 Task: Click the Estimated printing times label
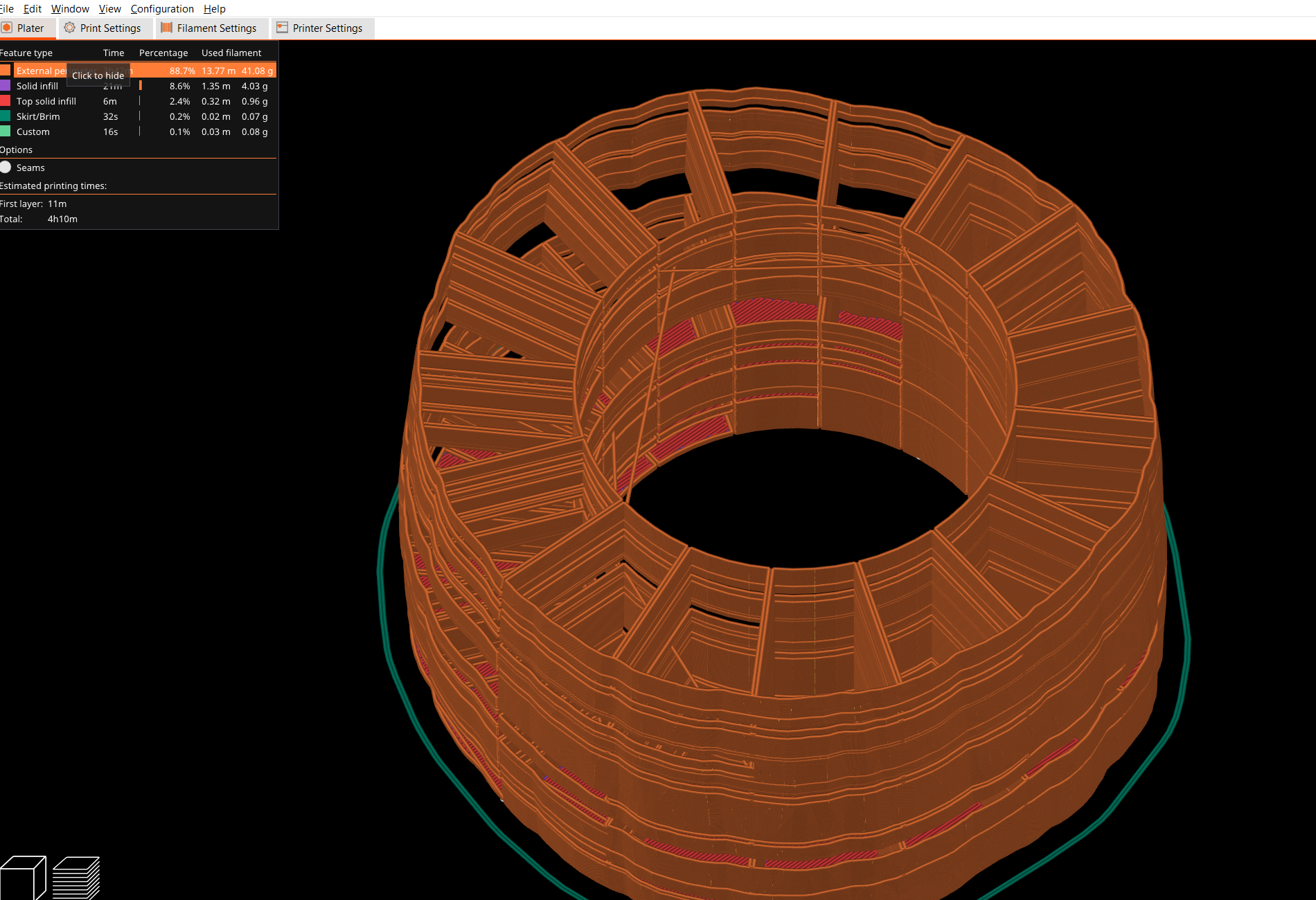click(53, 186)
